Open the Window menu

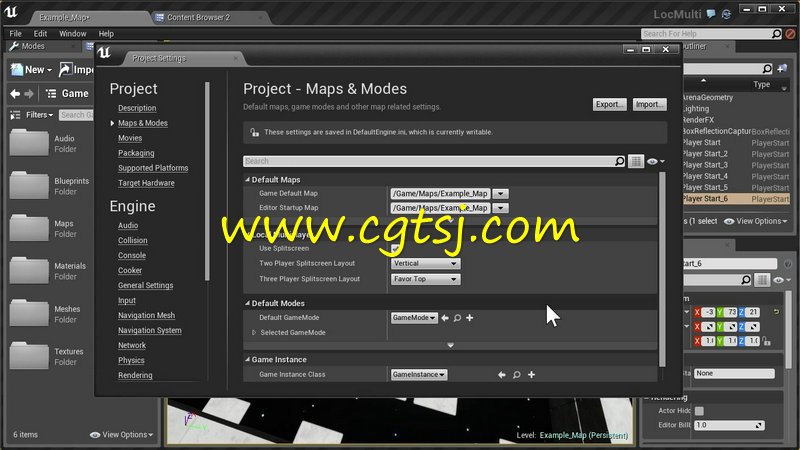pyautogui.click(x=72, y=34)
